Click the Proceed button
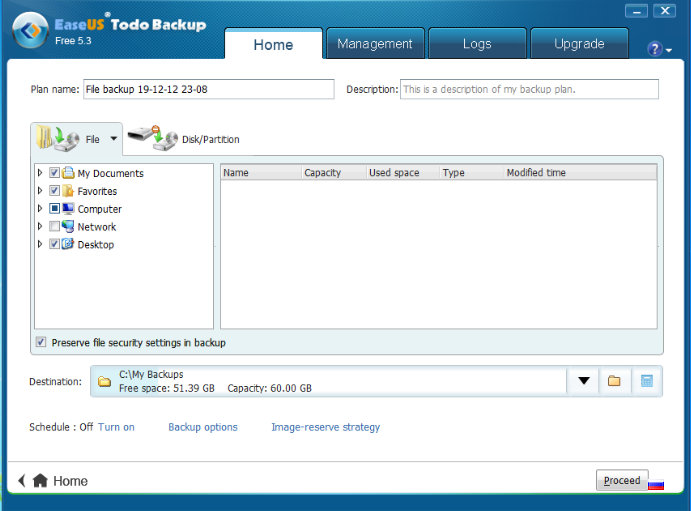The width and height of the screenshot is (691, 511). click(622, 480)
